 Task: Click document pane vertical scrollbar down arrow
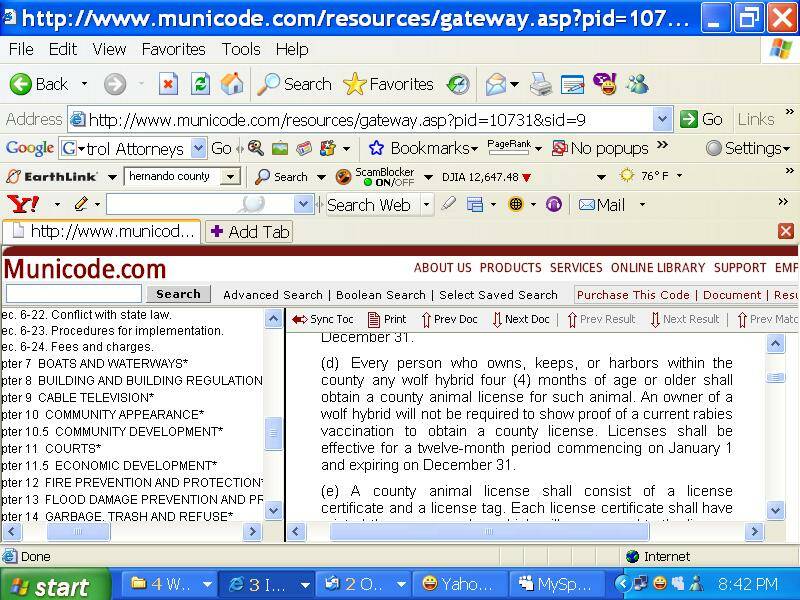click(x=776, y=509)
